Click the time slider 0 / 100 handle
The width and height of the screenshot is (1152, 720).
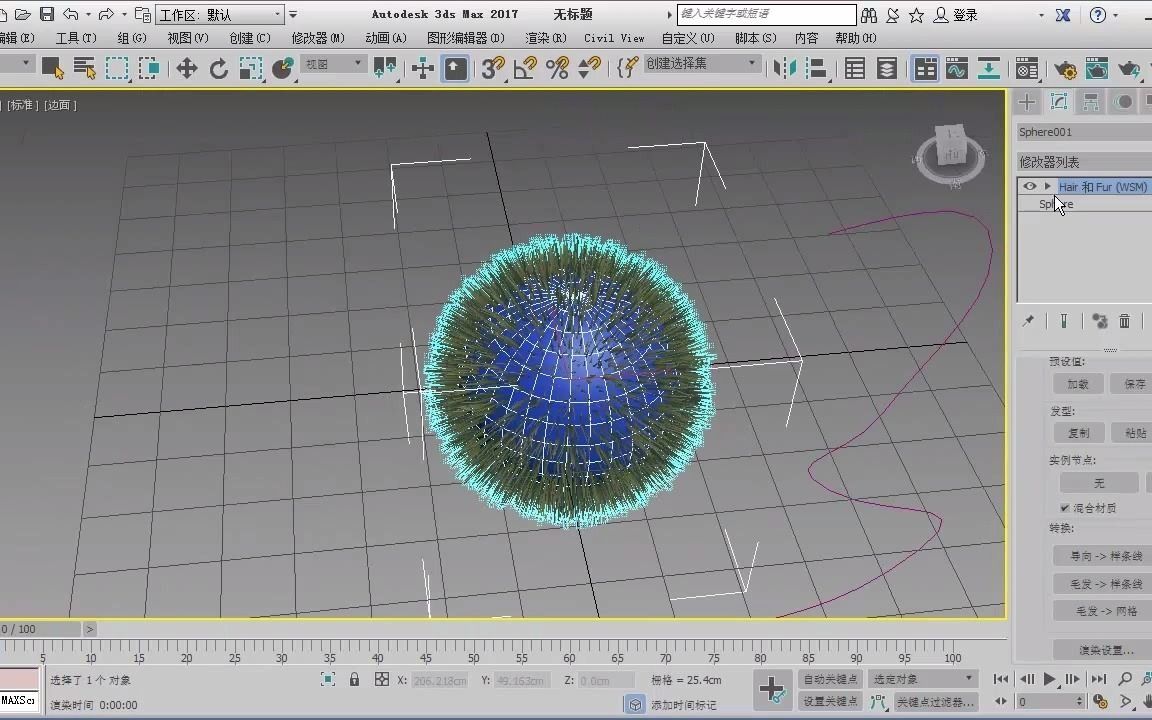pyautogui.click(x=40, y=629)
